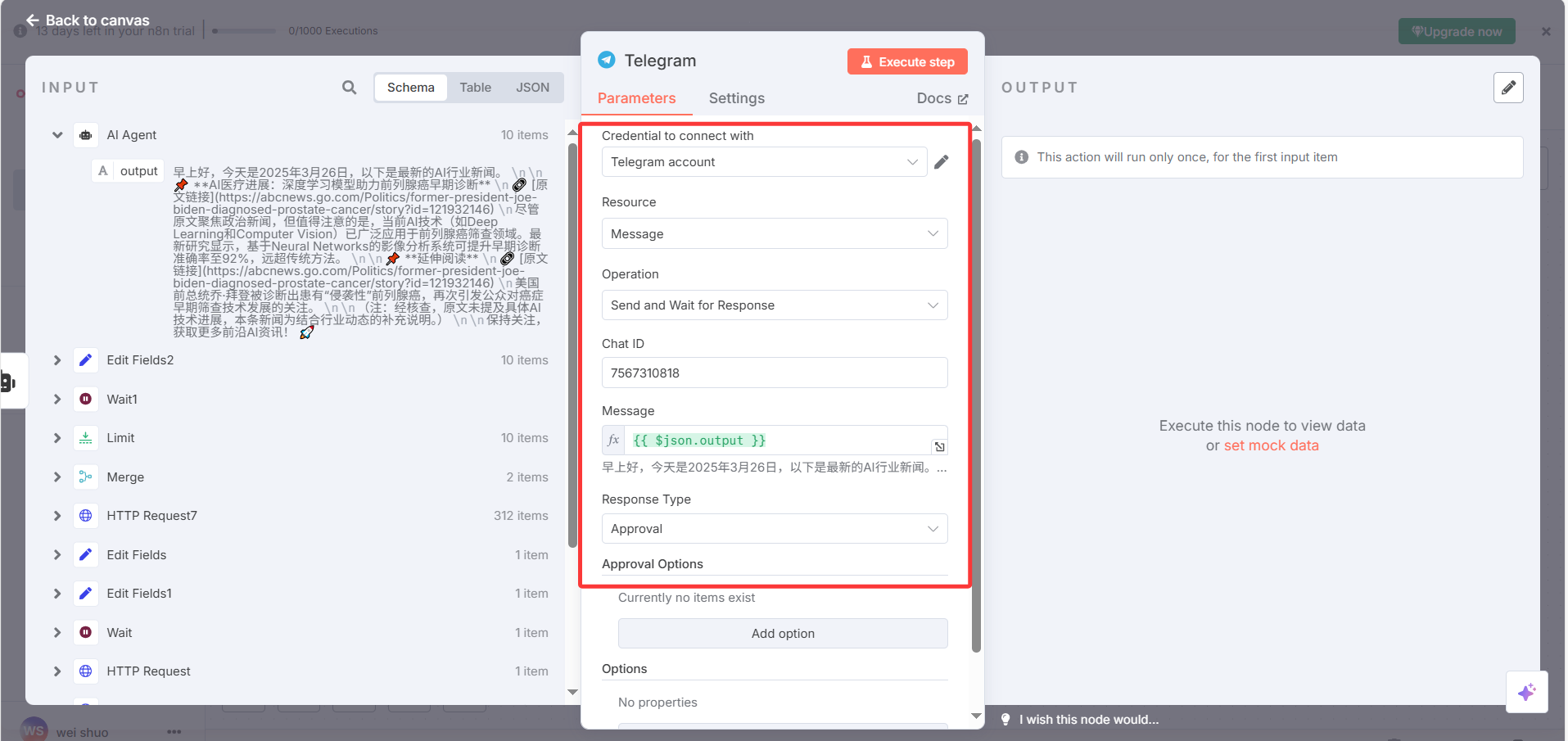Click the Edit Fields pencil node icon

coord(86,554)
